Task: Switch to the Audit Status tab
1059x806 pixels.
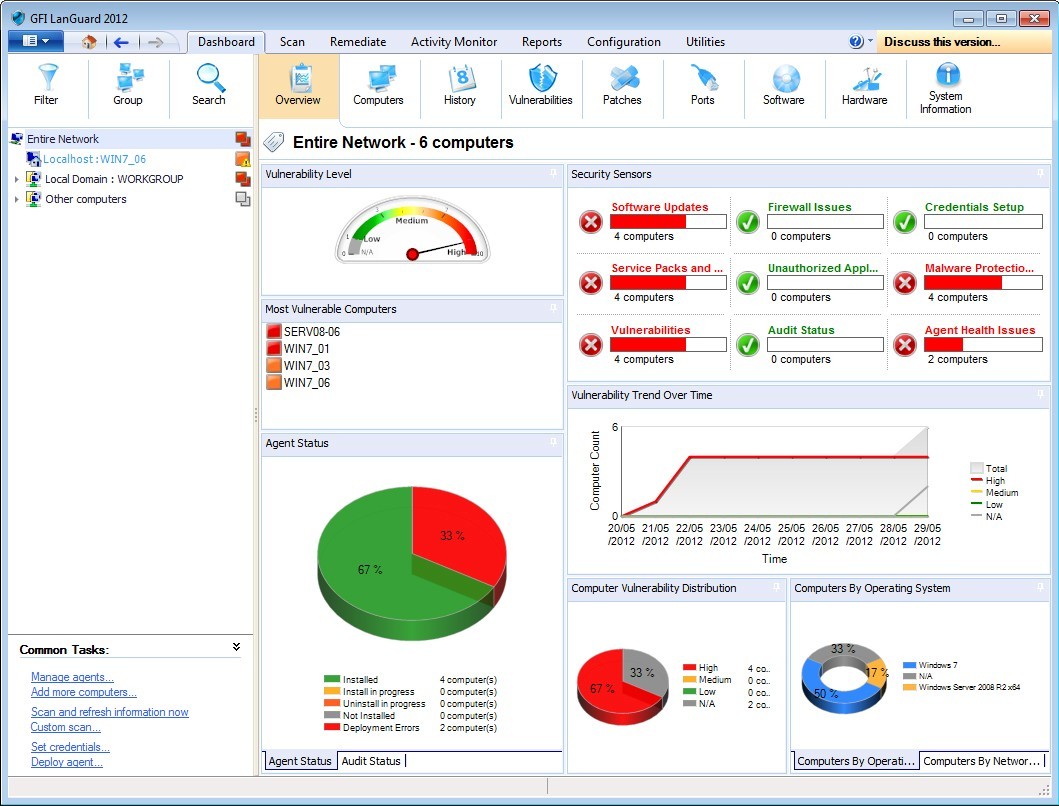Action: 371,761
